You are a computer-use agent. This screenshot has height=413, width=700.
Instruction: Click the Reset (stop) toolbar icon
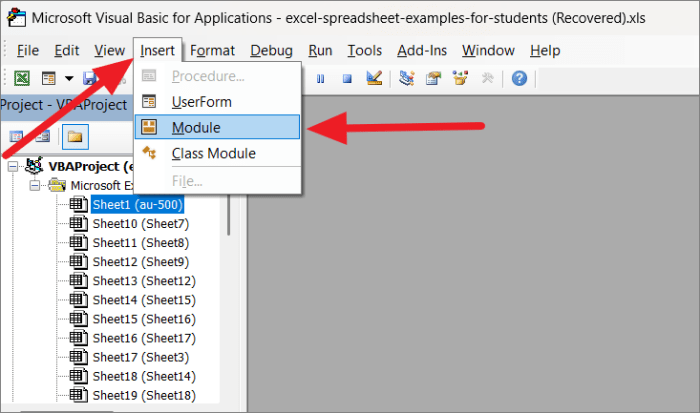tap(347, 79)
